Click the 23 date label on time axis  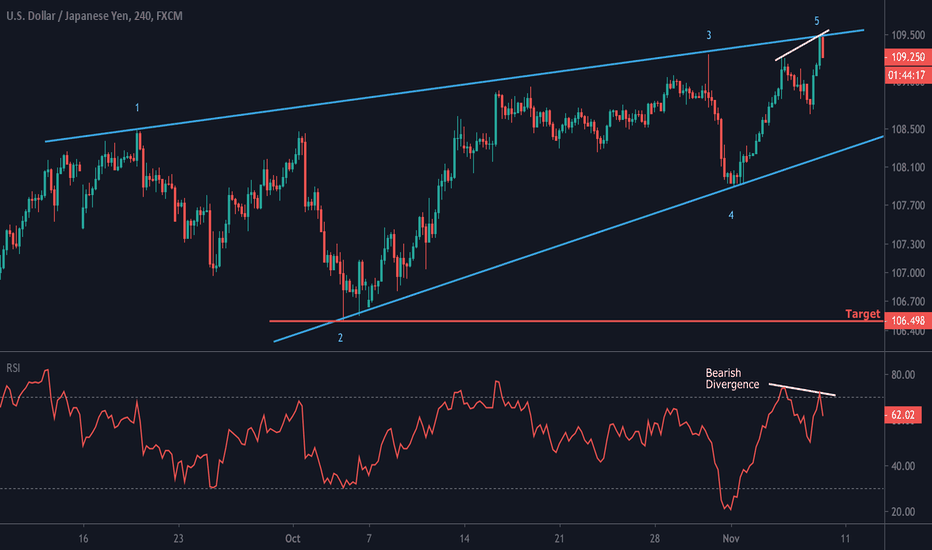point(177,537)
